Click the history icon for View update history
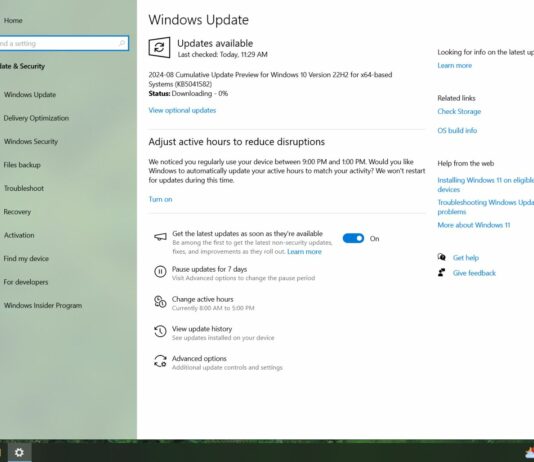This screenshot has height=462, width=534. [160, 331]
